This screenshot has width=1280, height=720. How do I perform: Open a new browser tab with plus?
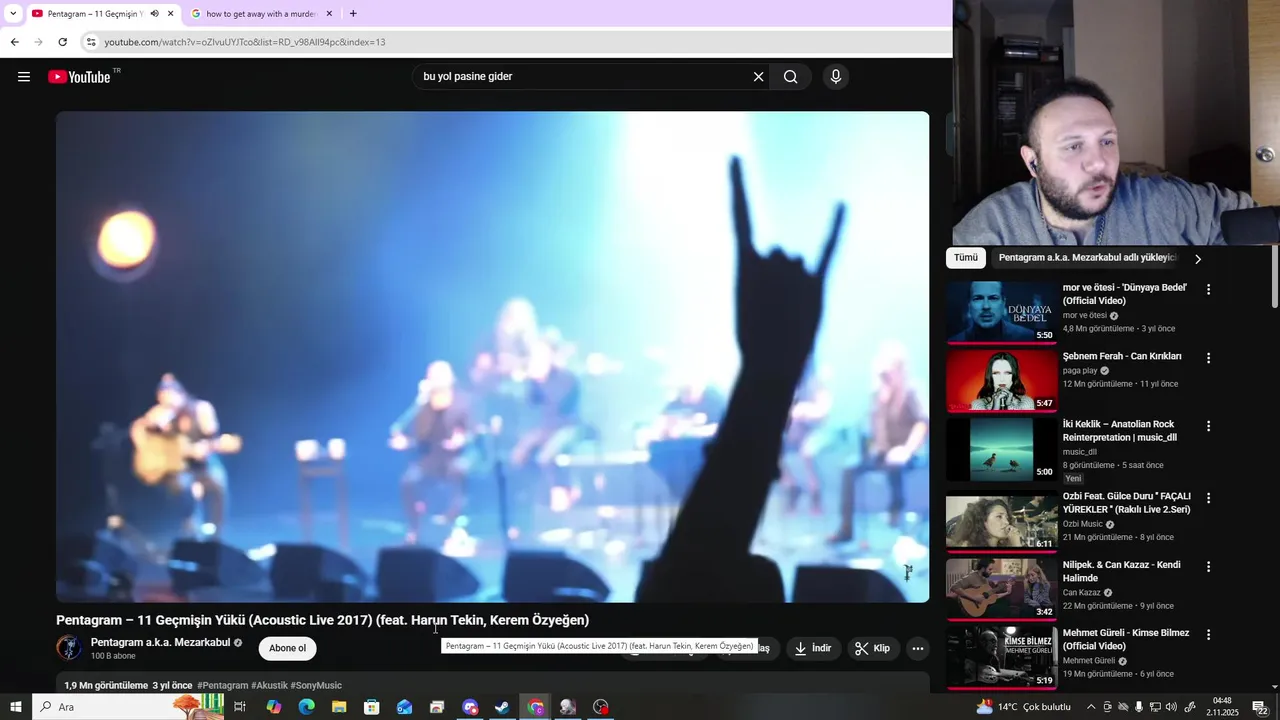pyautogui.click(x=353, y=14)
